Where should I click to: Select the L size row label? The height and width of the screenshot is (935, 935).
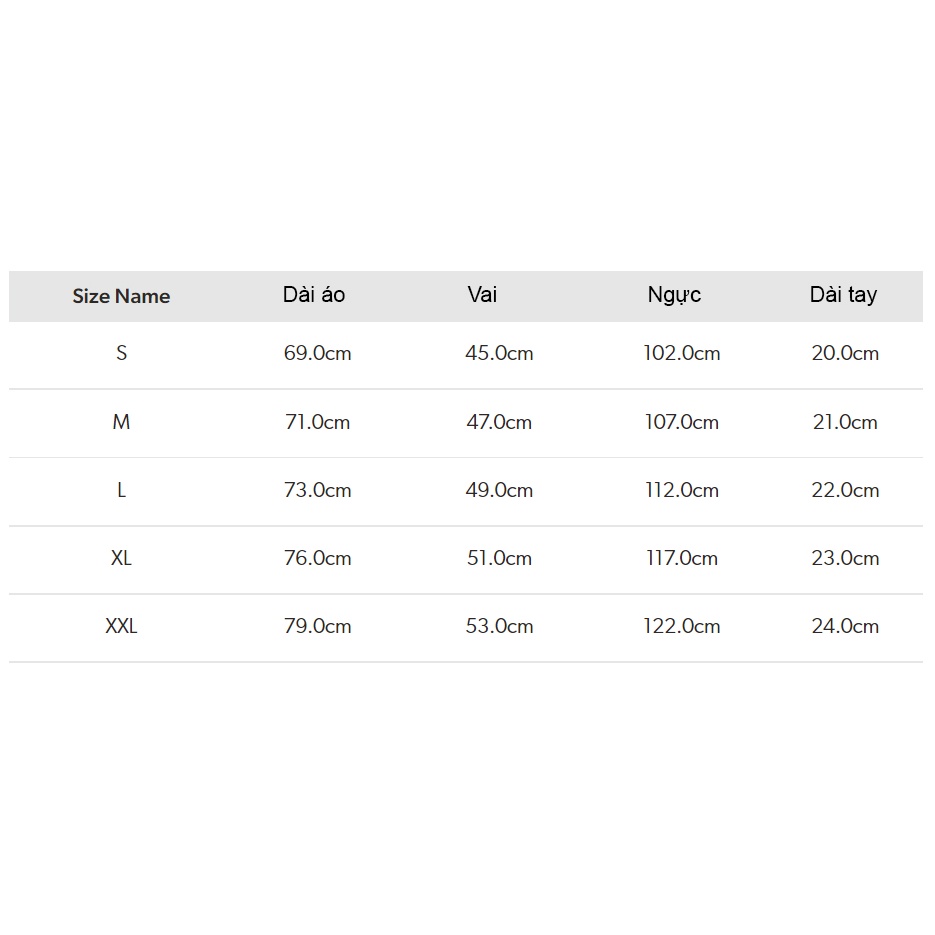121,490
